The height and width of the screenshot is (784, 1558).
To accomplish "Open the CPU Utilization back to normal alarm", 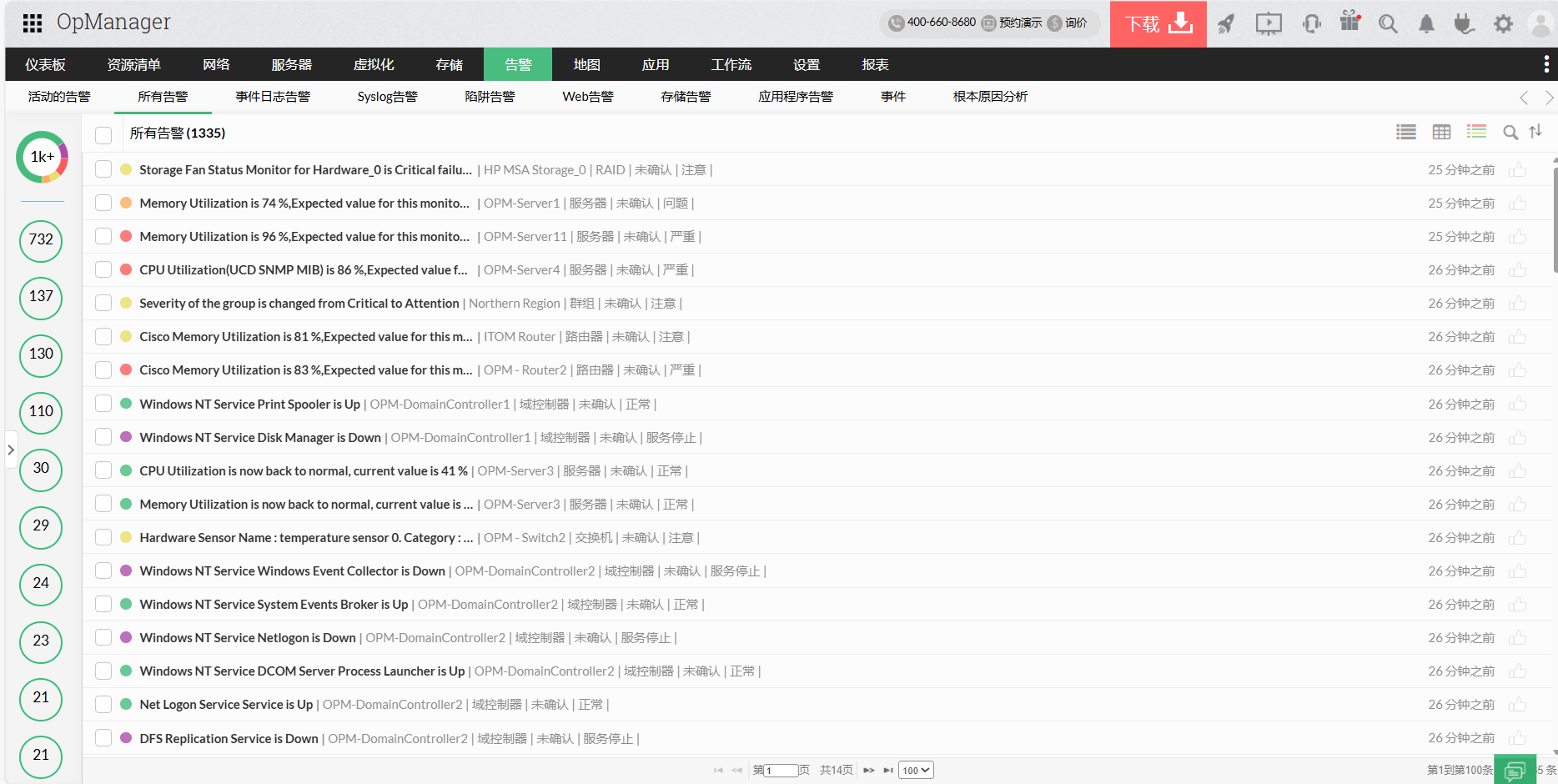I will (304, 471).
